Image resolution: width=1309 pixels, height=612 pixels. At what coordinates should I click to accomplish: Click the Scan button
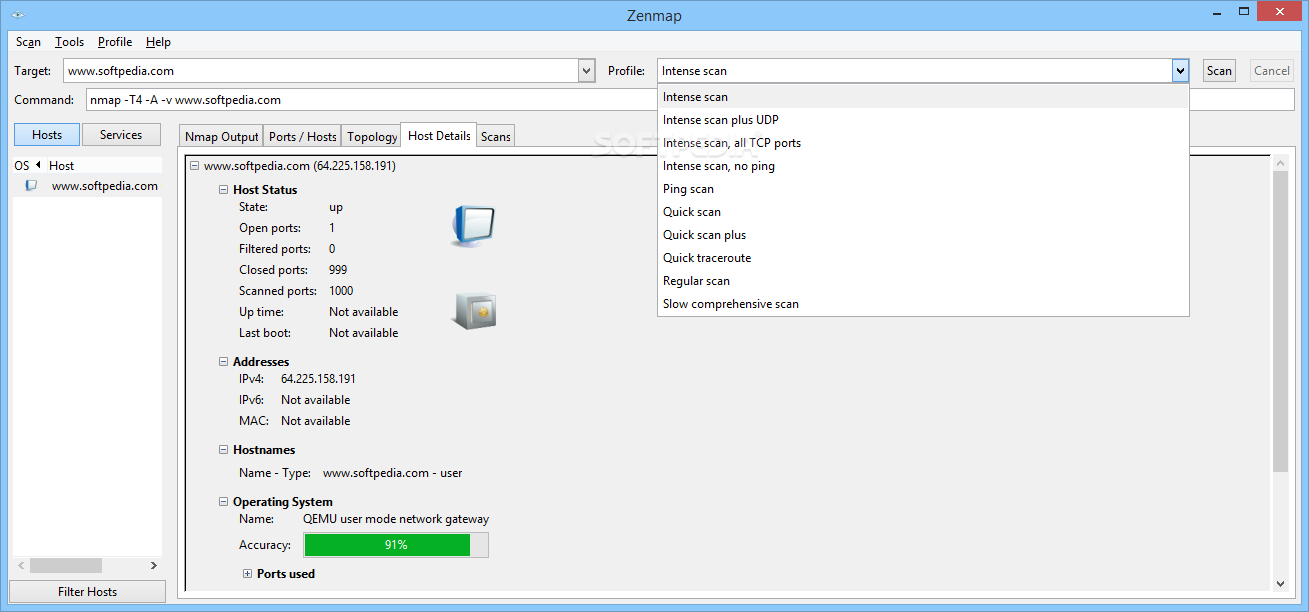(x=1219, y=71)
